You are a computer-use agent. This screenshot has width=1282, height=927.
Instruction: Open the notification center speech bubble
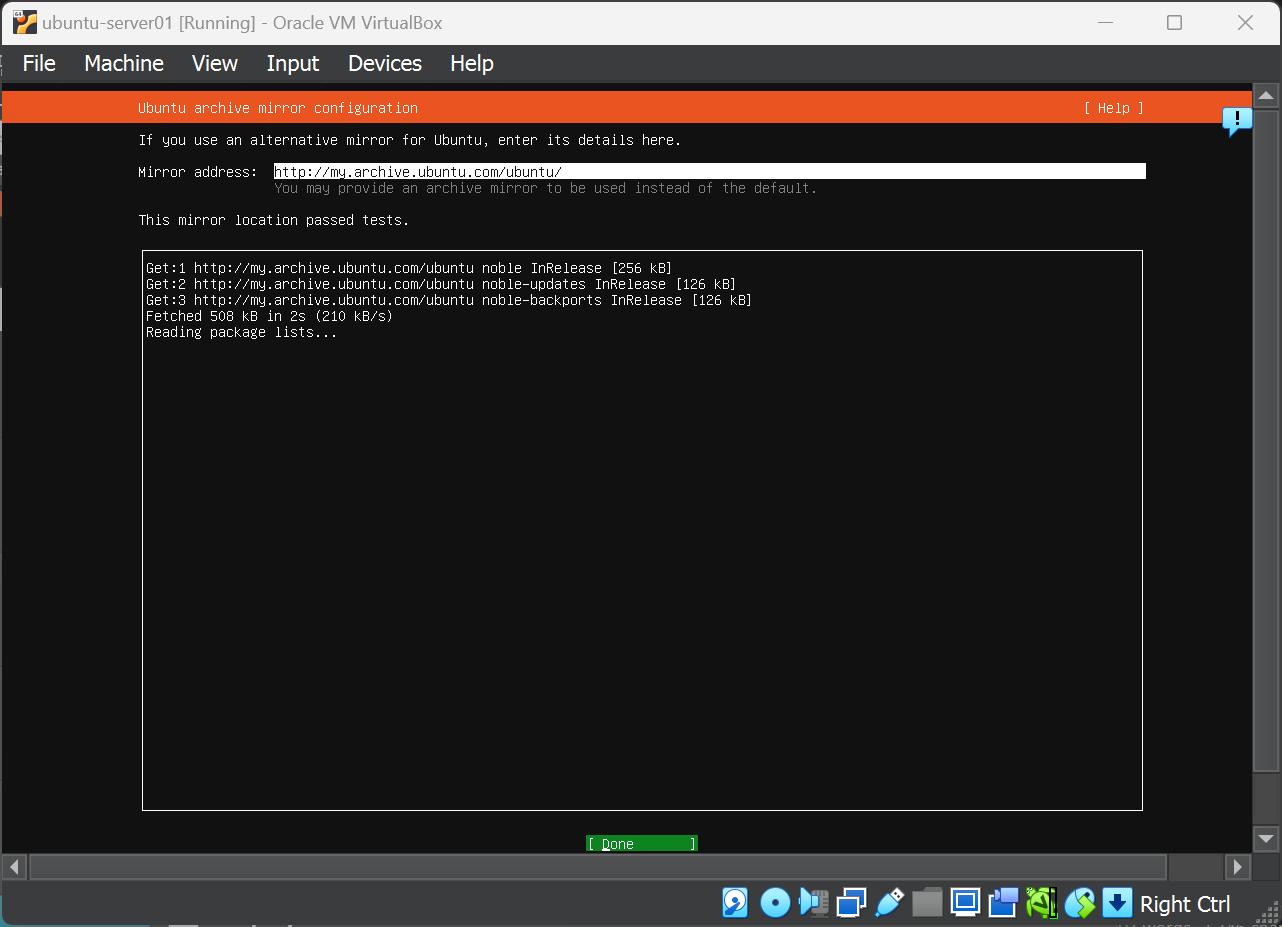[x=1237, y=121]
